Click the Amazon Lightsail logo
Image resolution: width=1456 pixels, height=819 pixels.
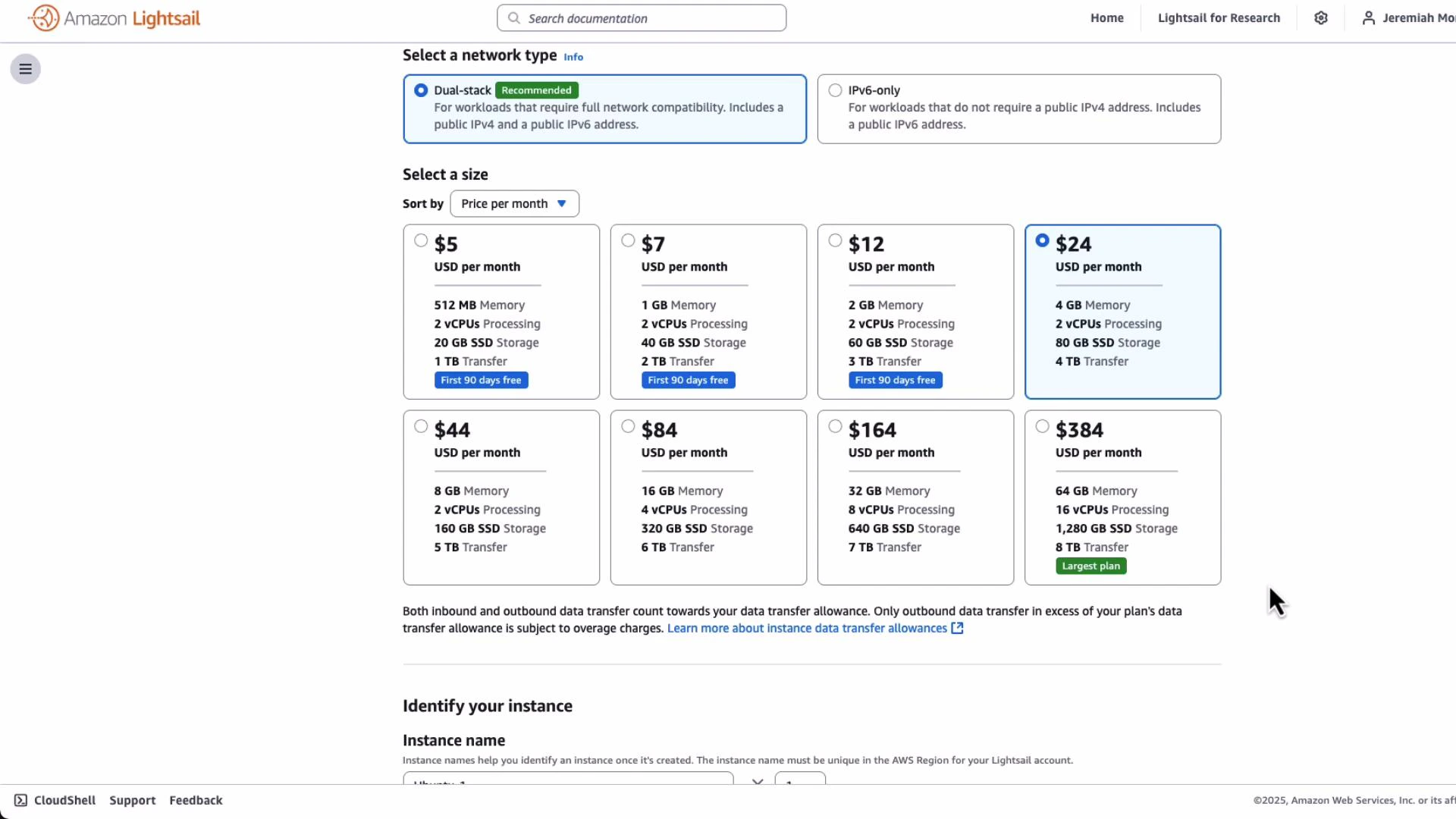(x=114, y=17)
